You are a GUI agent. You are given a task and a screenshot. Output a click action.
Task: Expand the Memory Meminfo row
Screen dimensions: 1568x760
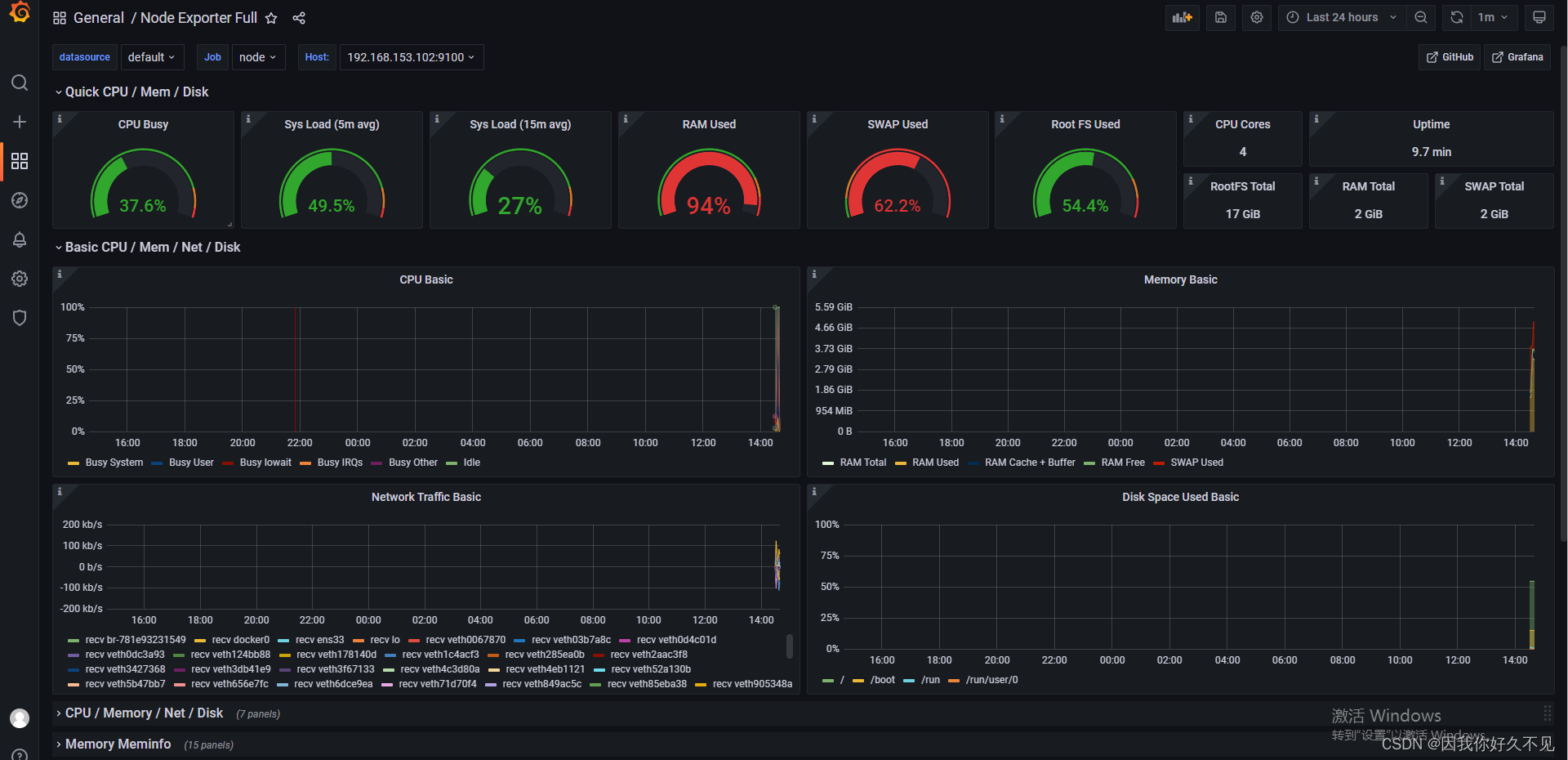(118, 744)
